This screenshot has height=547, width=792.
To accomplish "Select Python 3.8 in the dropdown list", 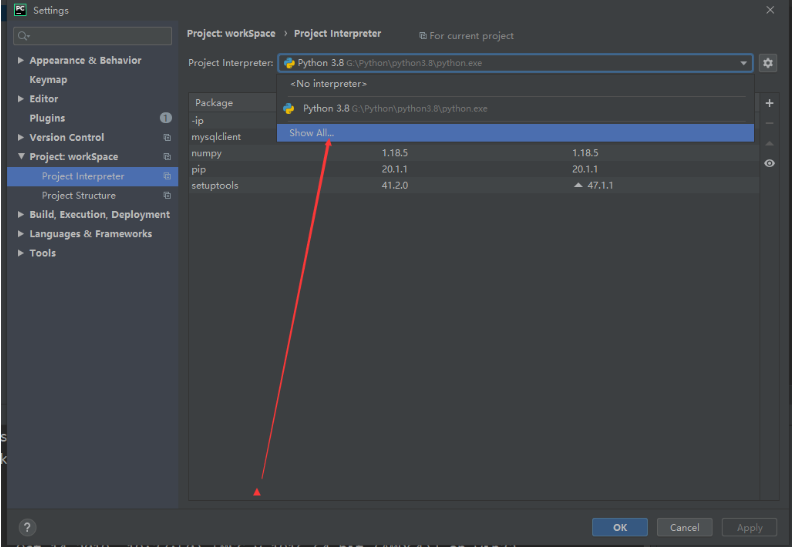I will point(515,109).
